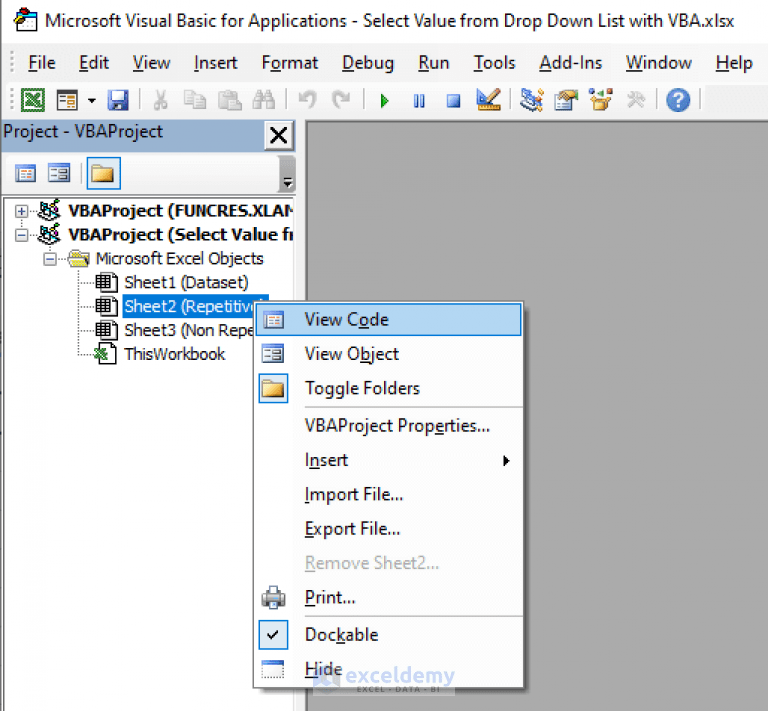Viewport: 768px width, 711px height.
Task: Open the Insert menu in menu bar
Action: pos(216,63)
